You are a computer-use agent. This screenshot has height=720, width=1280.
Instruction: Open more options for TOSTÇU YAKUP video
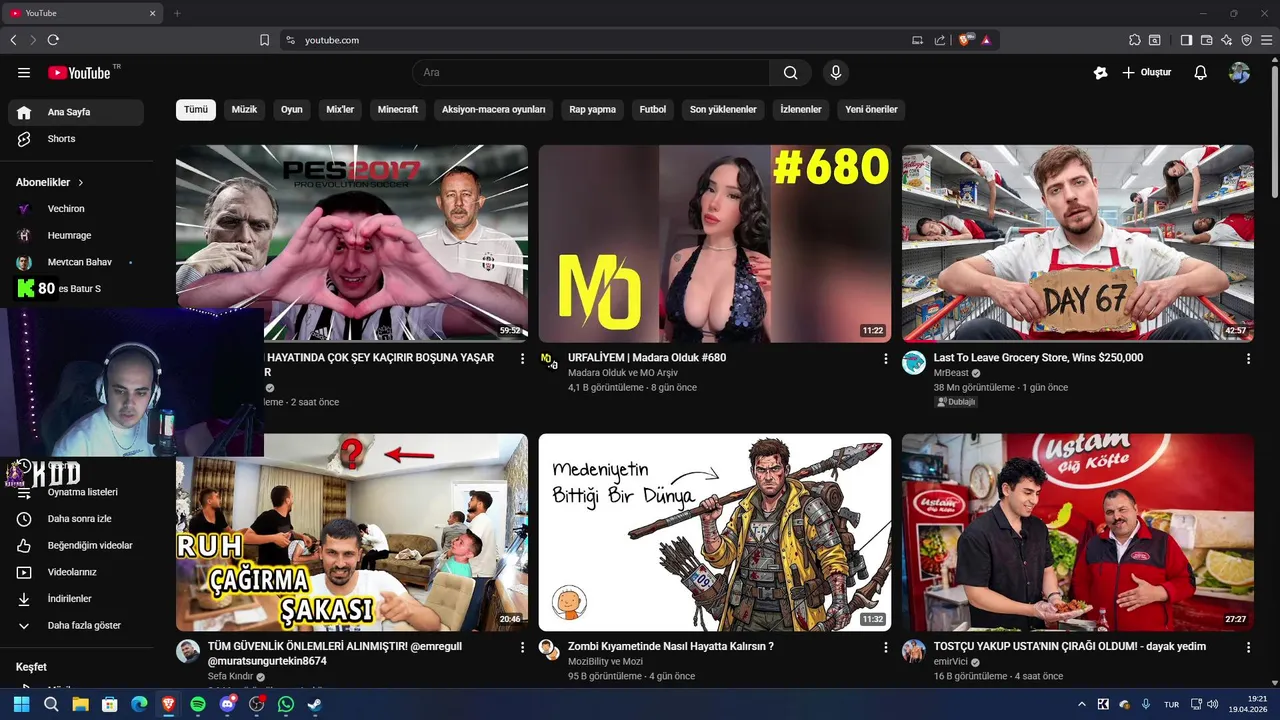pos(1248,647)
